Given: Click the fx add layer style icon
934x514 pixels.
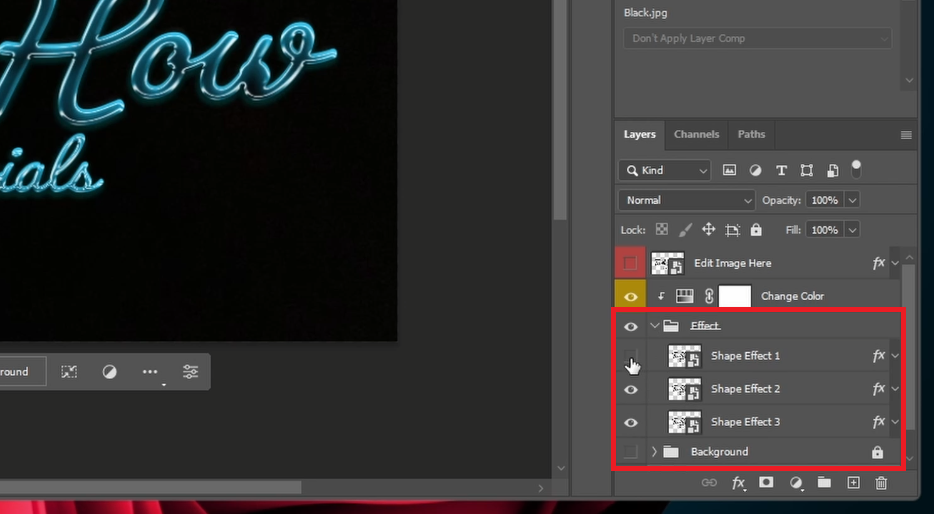Looking at the screenshot, I should point(738,483).
